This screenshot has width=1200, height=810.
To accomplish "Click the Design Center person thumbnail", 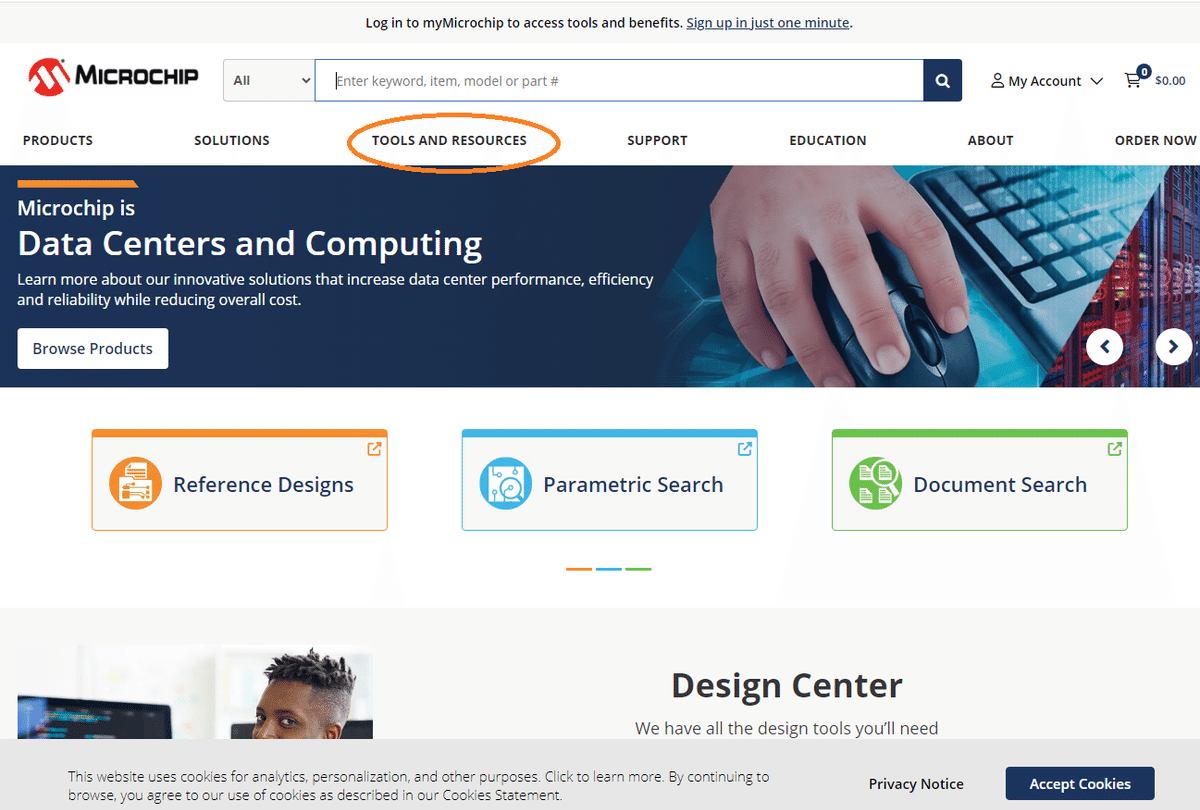I will click(195, 692).
